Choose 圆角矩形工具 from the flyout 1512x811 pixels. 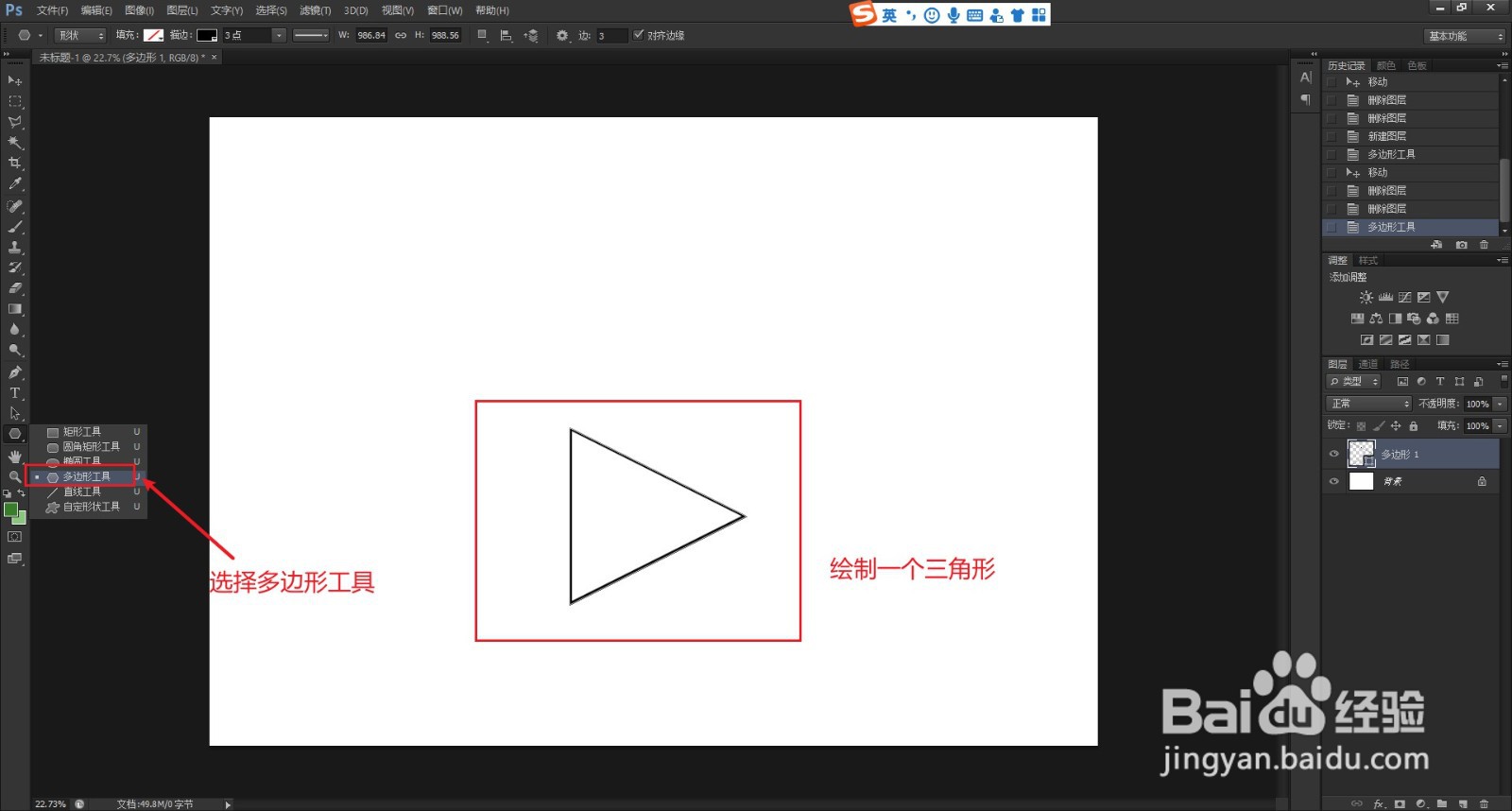coord(87,446)
